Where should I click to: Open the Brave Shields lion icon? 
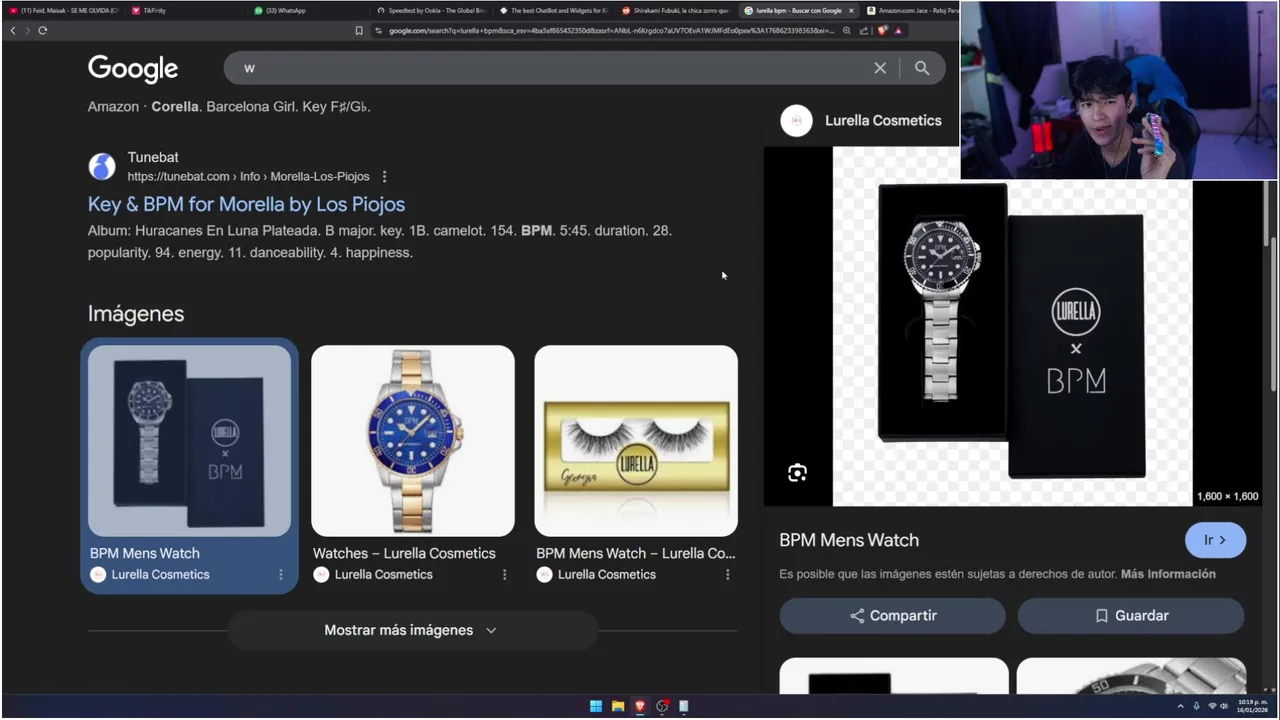tap(883, 30)
